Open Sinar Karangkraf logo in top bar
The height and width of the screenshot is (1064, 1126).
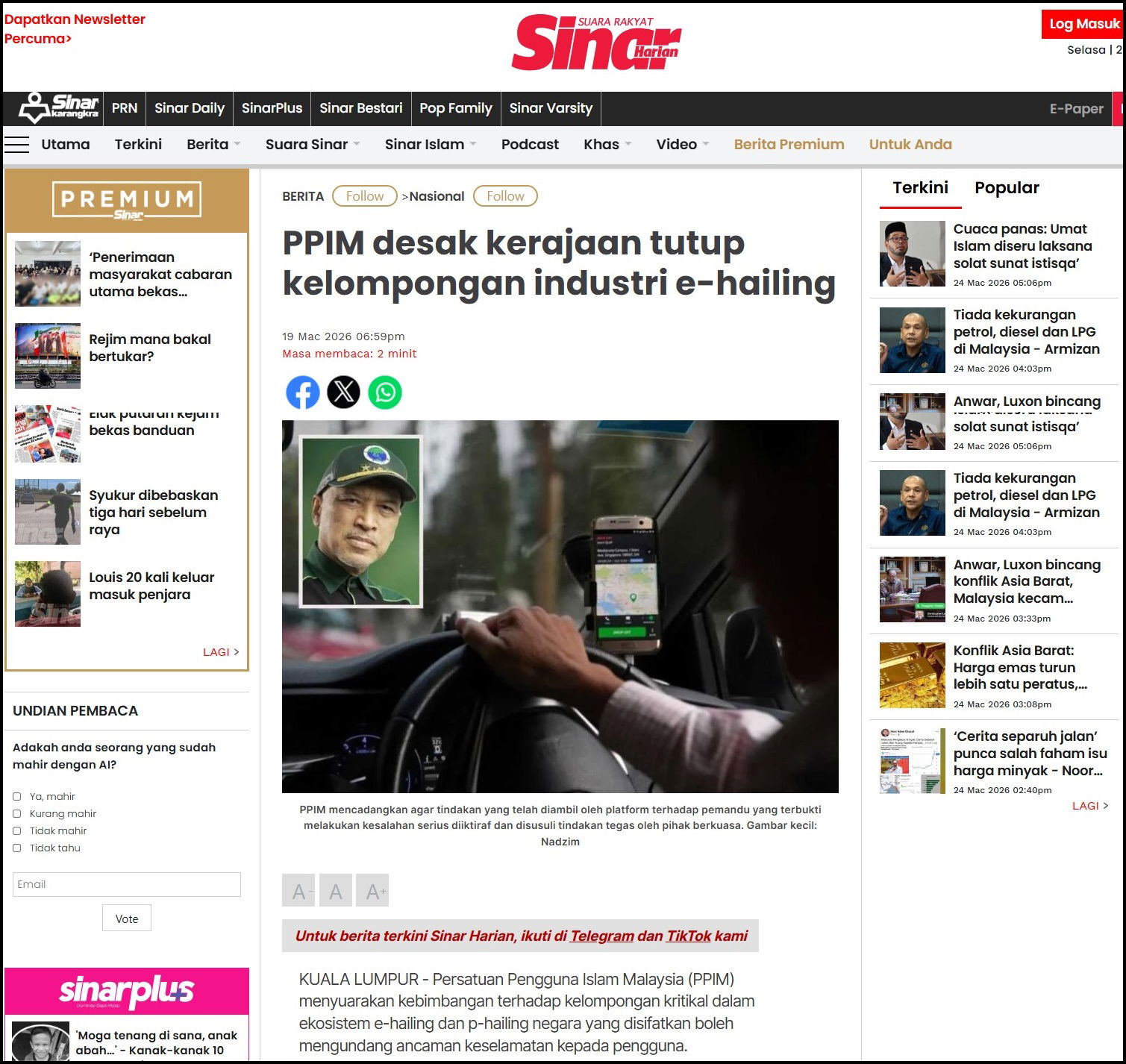click(x=58, y=109)
